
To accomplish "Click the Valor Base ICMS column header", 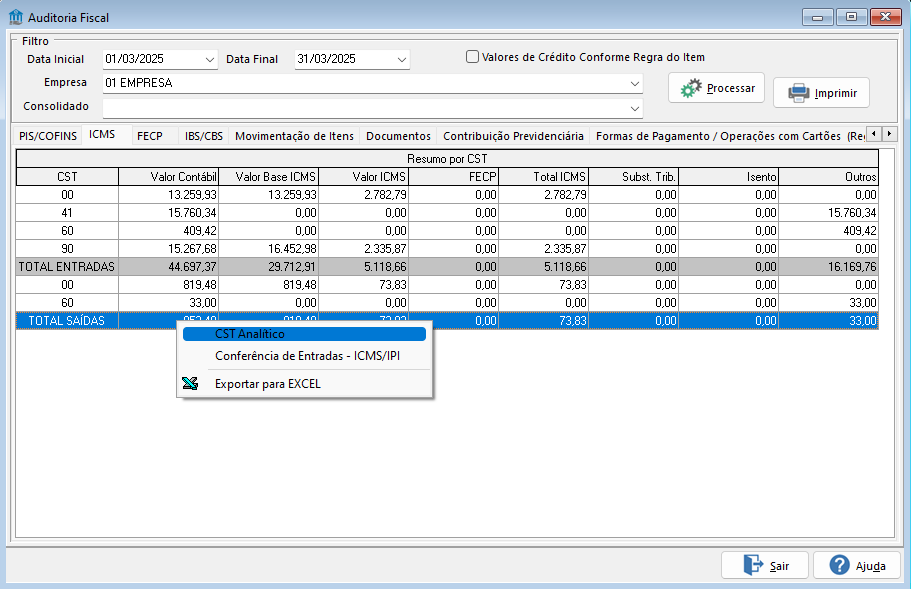I will [x=268, y=177].
